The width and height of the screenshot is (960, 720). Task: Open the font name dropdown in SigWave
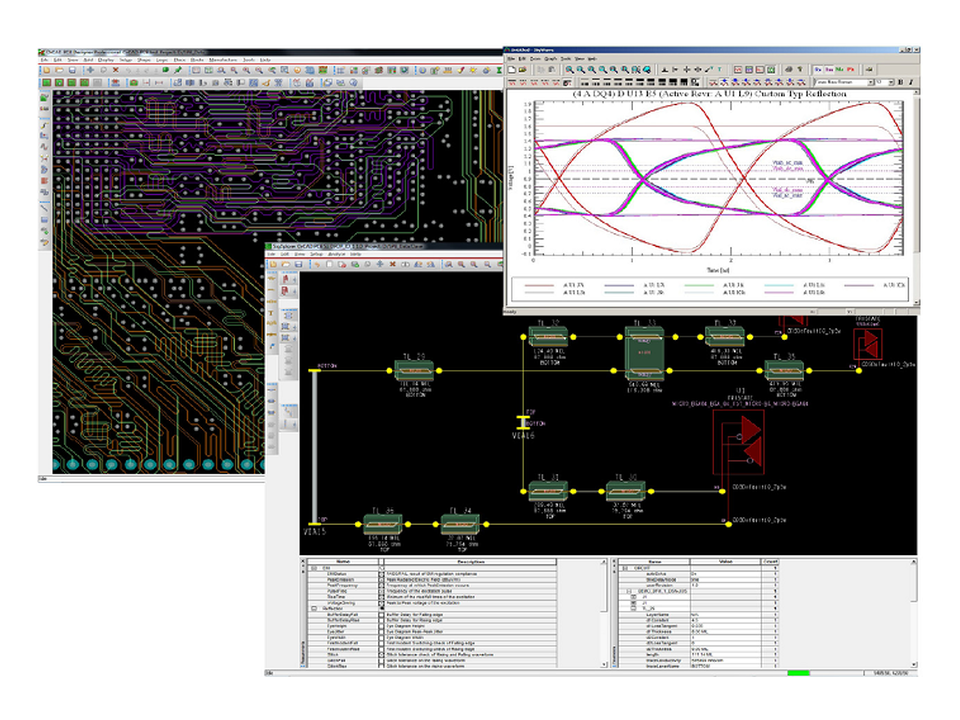coord(871,82)
